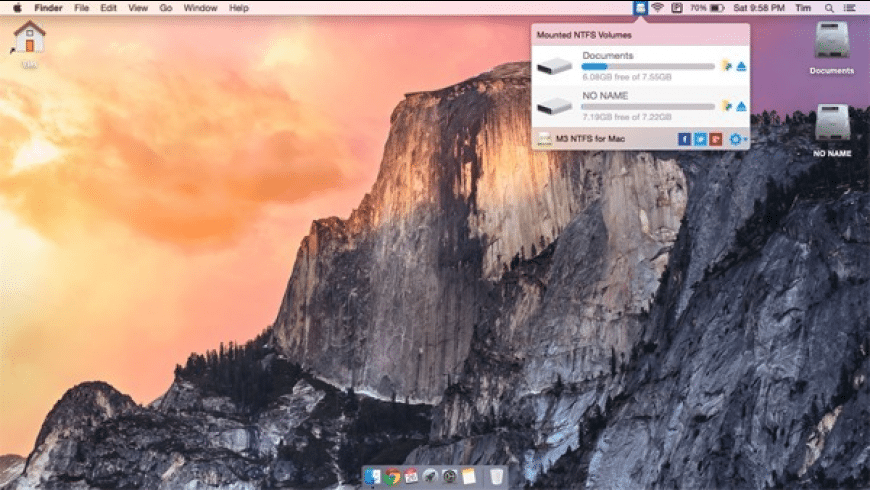
Task: Click the Sat 9:58 PM clock
Action: tap(758, 8)
